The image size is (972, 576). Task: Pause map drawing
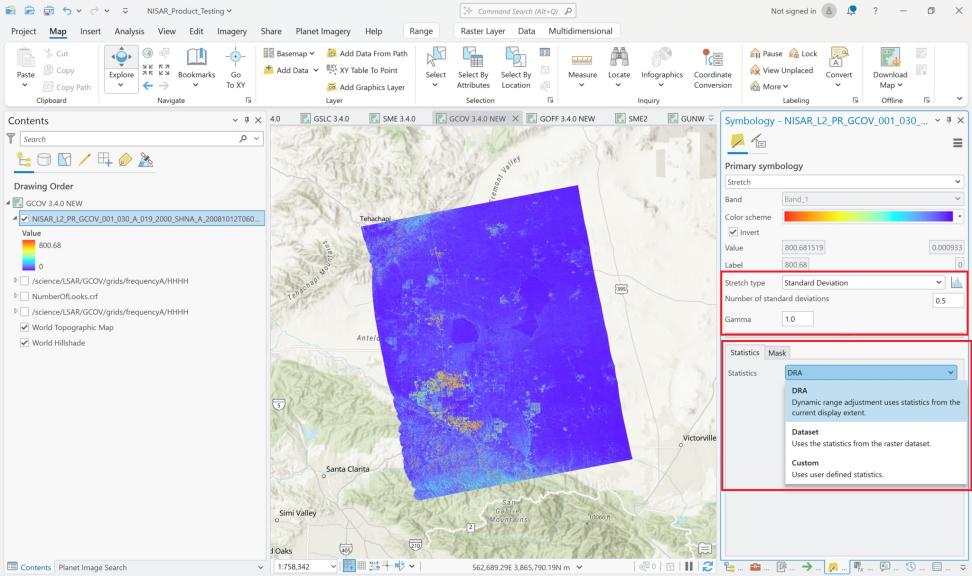pyautogui.click(x=689, y=566)
